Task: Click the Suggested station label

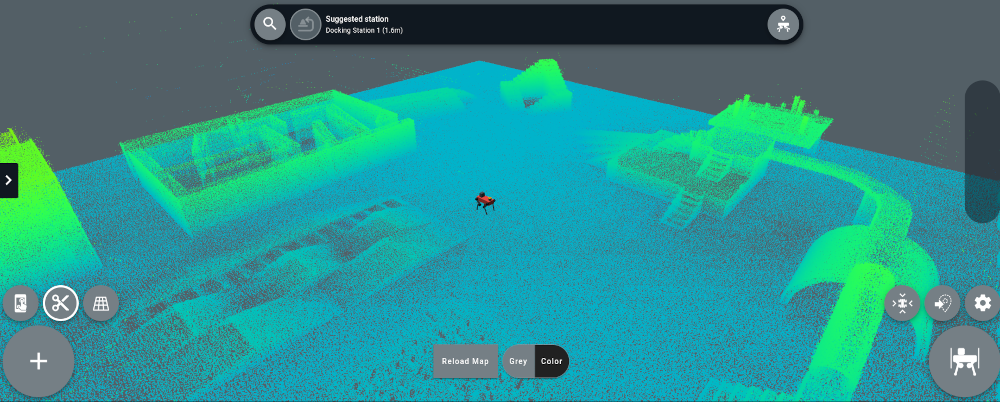Action: [357, 18]
